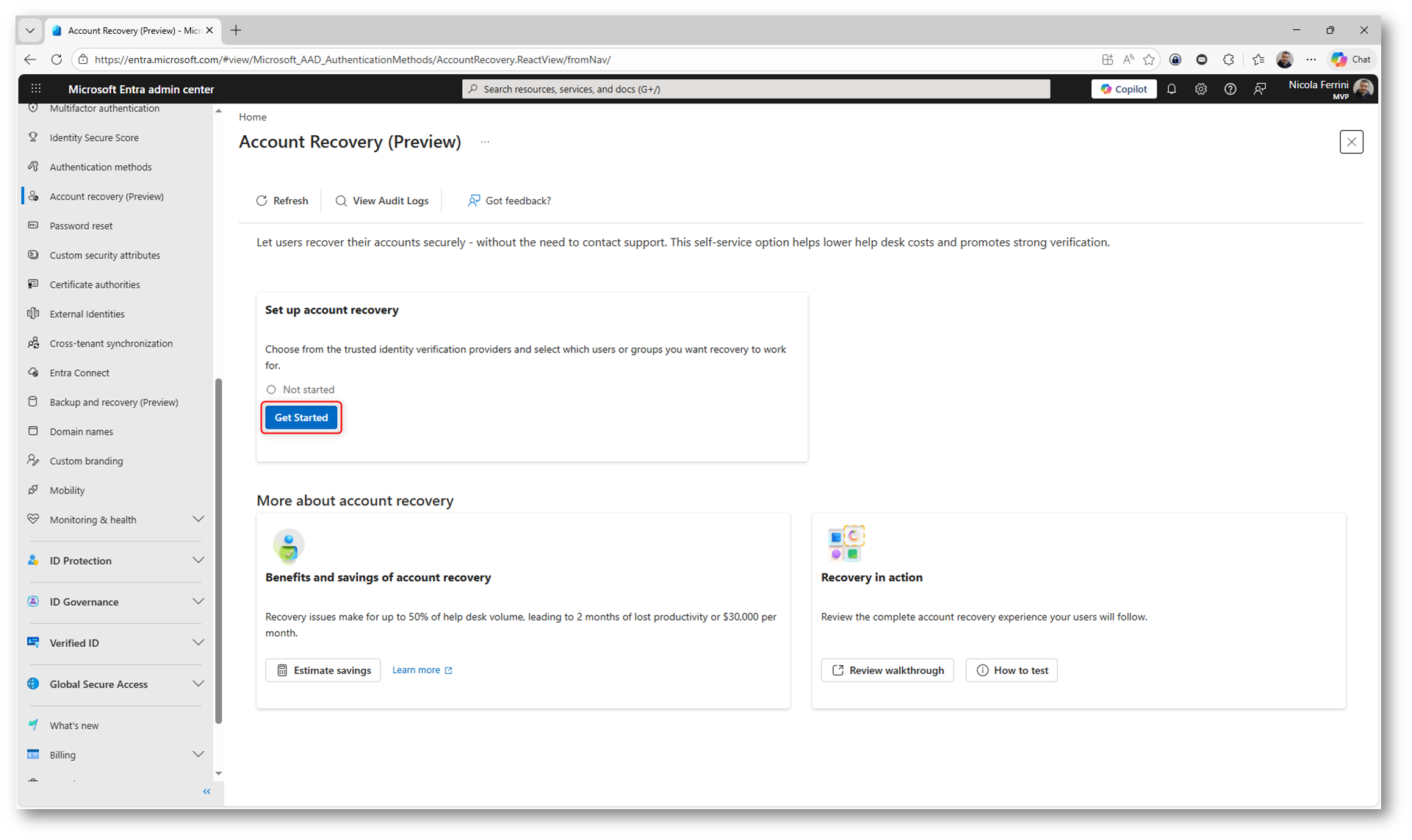Select the Not started radio indicator
The height and width of the screenshot is (840, 1412).
tap(271, 389)
